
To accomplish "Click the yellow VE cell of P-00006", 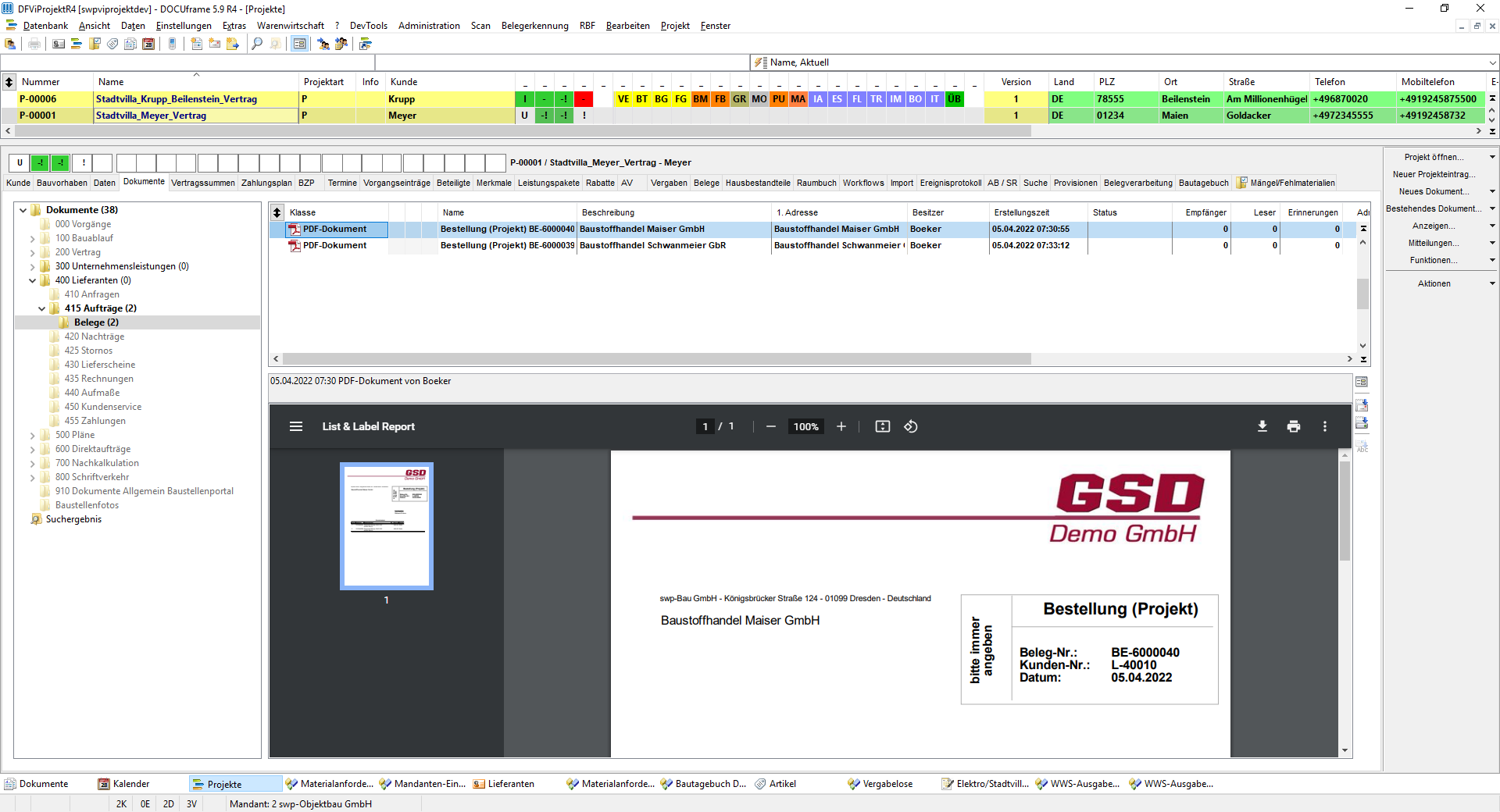I will [x=623, y=99].
